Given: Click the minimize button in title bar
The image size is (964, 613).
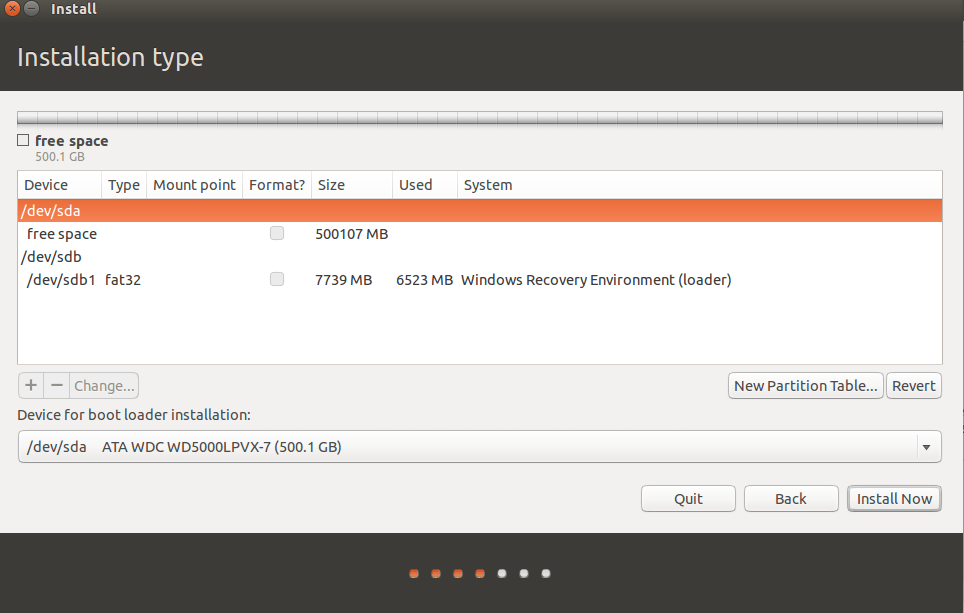Looking at the screenshot, I should click(31, 9).
